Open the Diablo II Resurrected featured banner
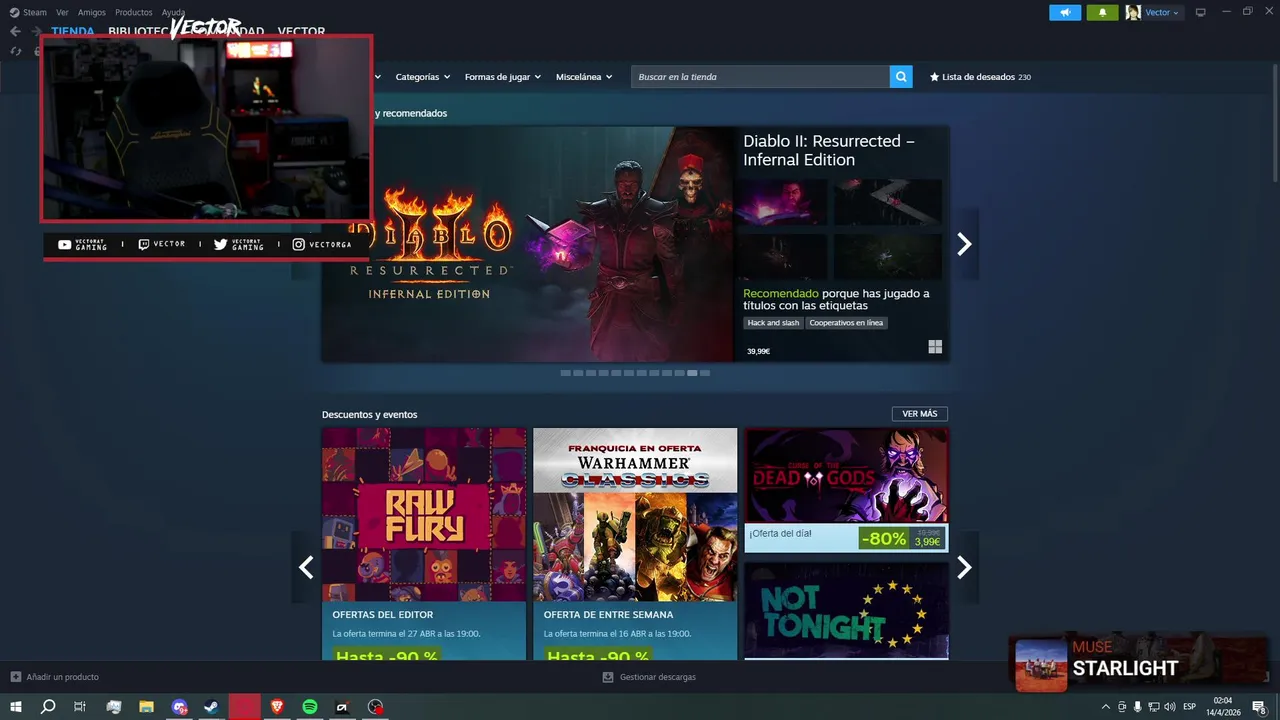Image resolution: width=1280 pixels, height=720 pixels. tap(527, 244)
